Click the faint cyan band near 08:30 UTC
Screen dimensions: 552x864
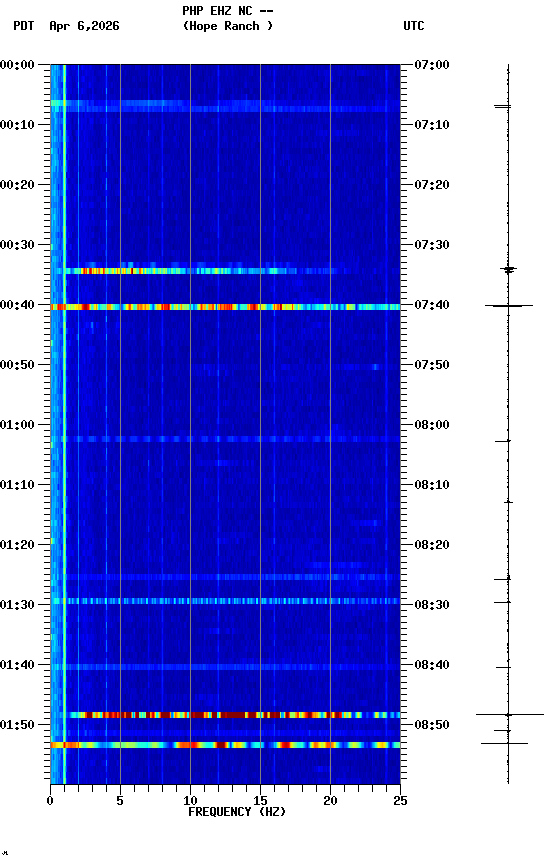point(225,602)
